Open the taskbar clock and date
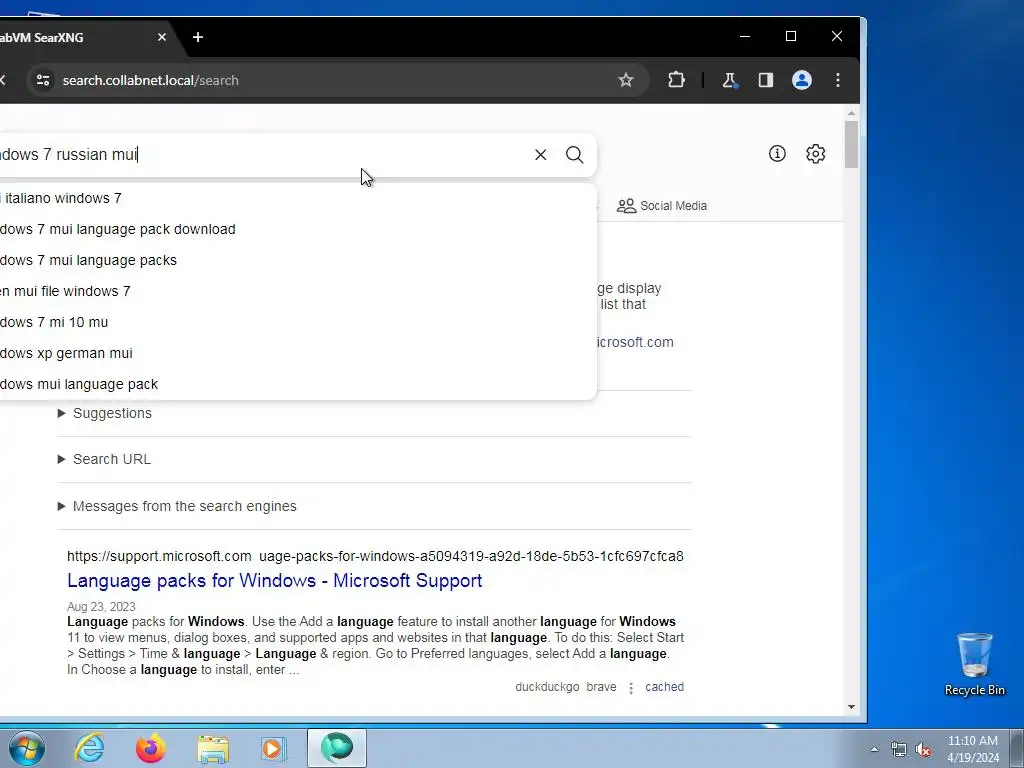Screen dimensions: 1024x768 click(973, 749)
